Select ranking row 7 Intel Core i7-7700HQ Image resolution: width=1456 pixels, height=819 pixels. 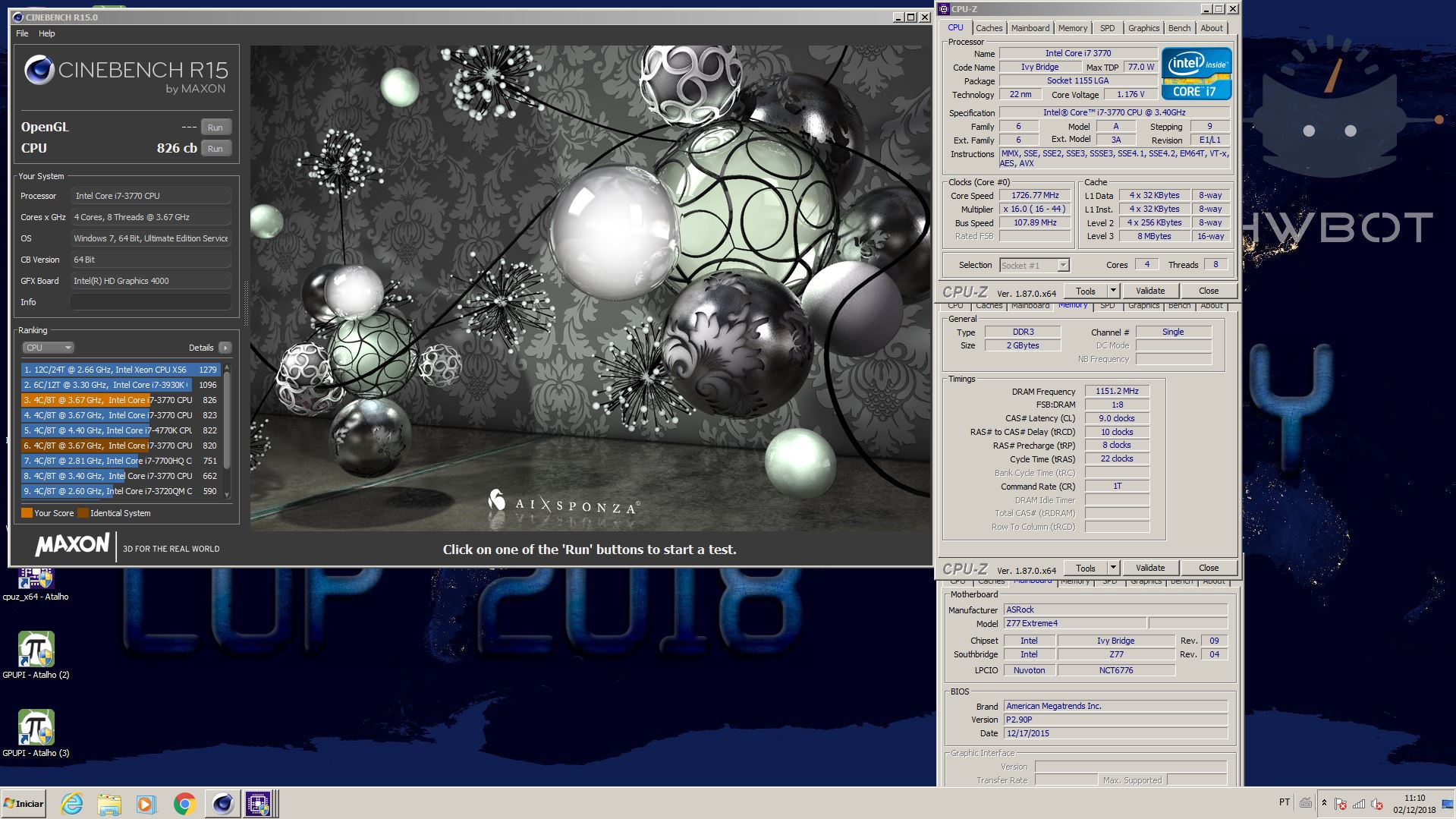(x=121, y=461)
